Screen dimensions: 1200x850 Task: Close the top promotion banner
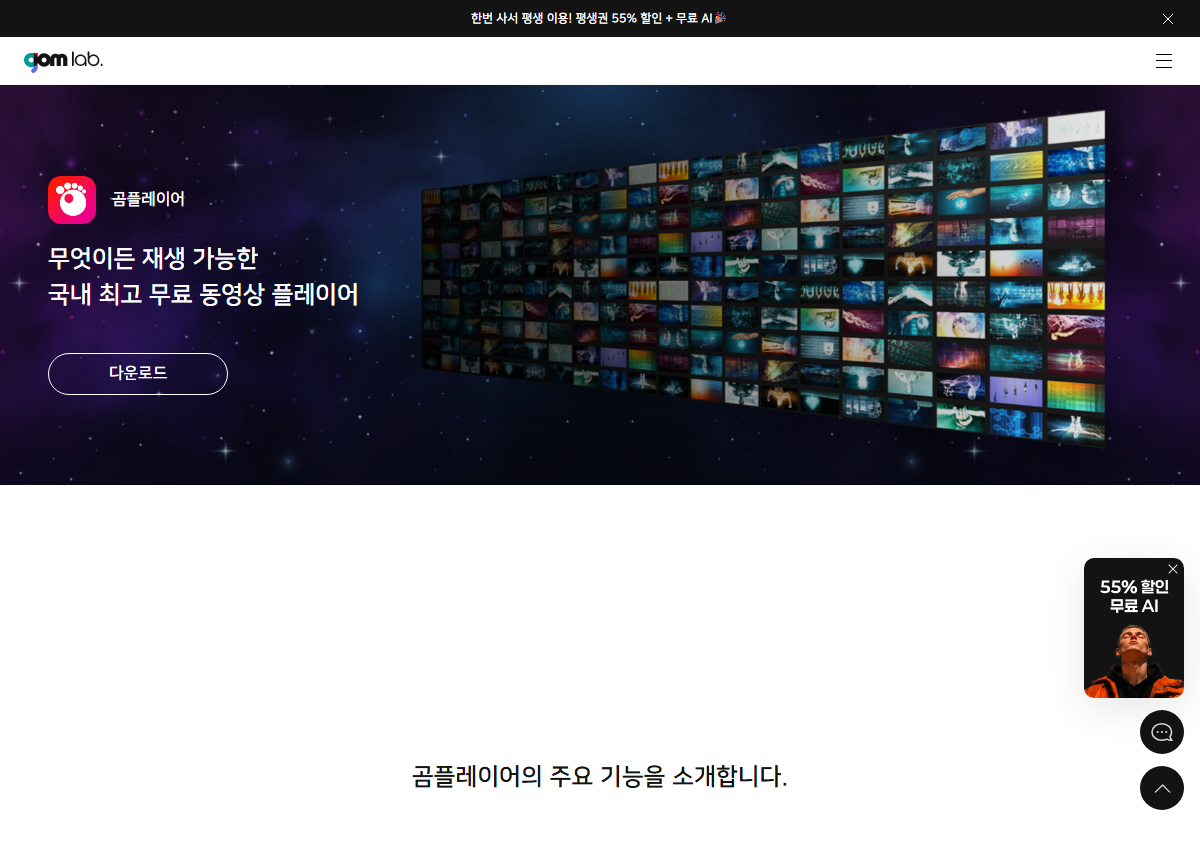click(x=1168, y=19)
